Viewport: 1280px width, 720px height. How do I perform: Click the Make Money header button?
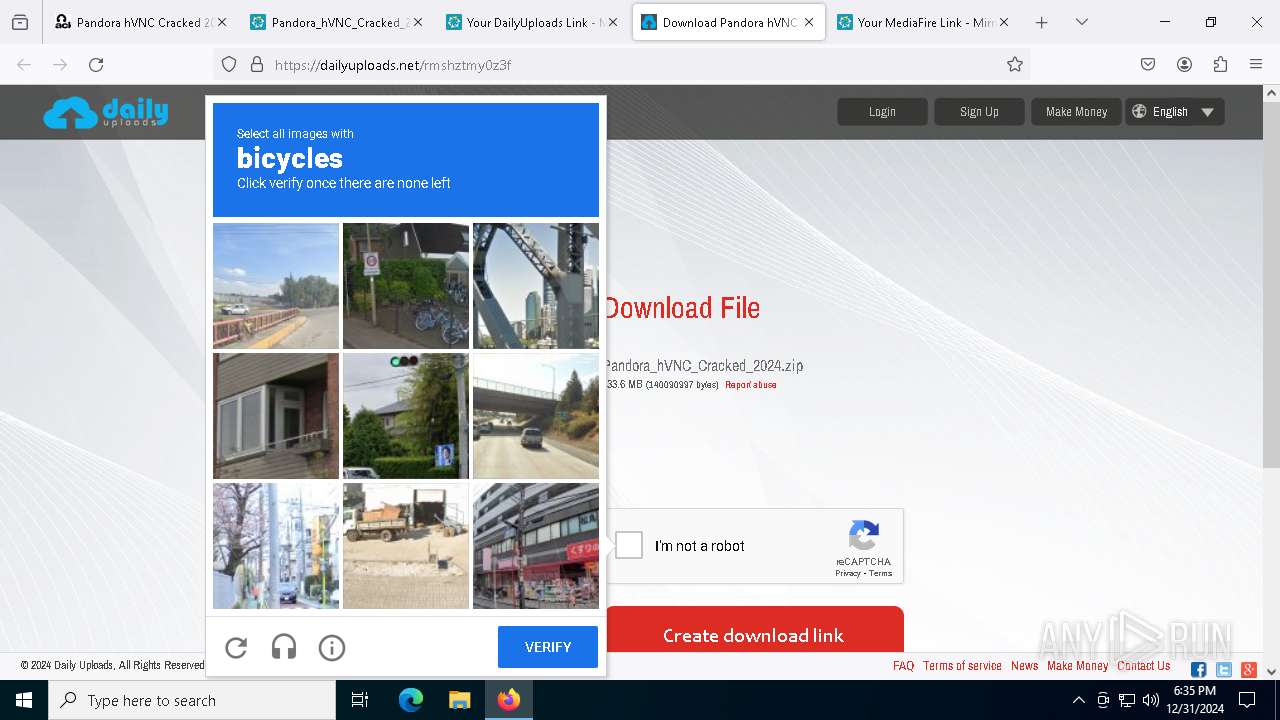pos(1076,112)
